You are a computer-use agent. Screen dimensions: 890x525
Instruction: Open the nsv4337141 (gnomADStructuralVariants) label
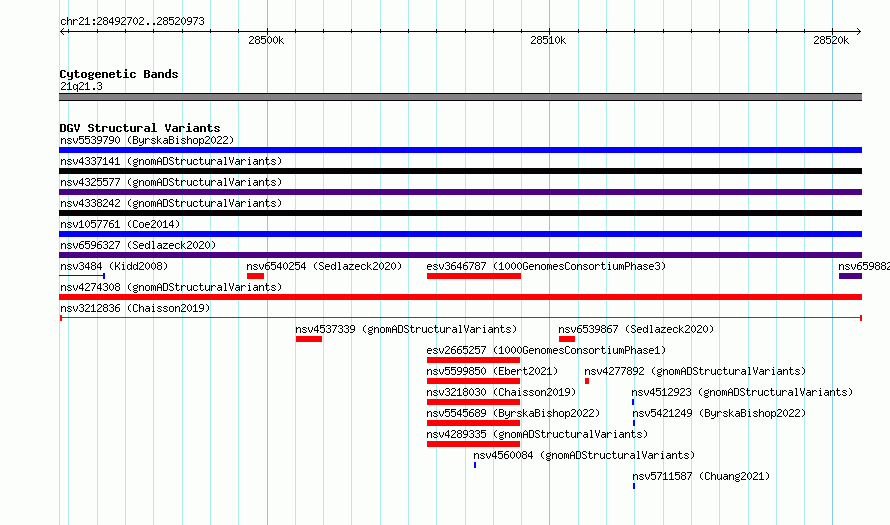tap(171, 161)
